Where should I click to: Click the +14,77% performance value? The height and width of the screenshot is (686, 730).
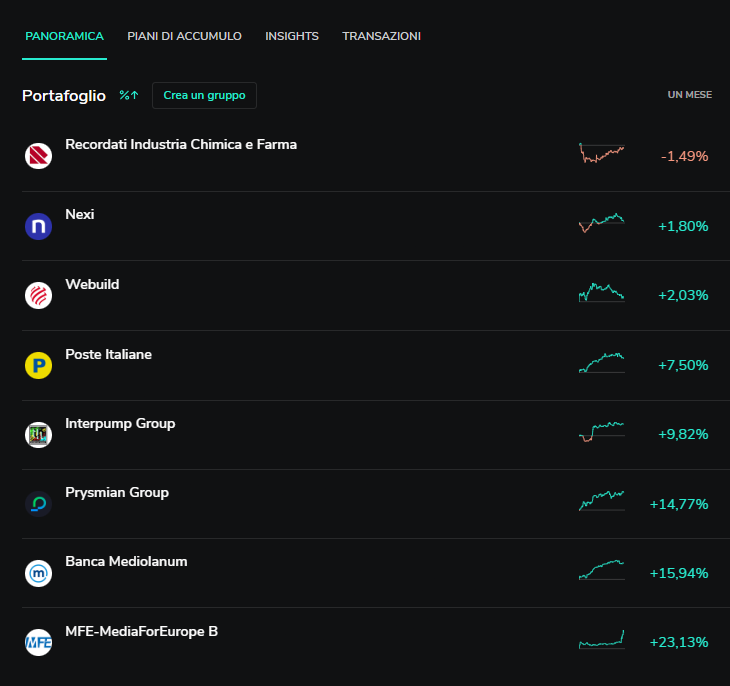point(679,504)
